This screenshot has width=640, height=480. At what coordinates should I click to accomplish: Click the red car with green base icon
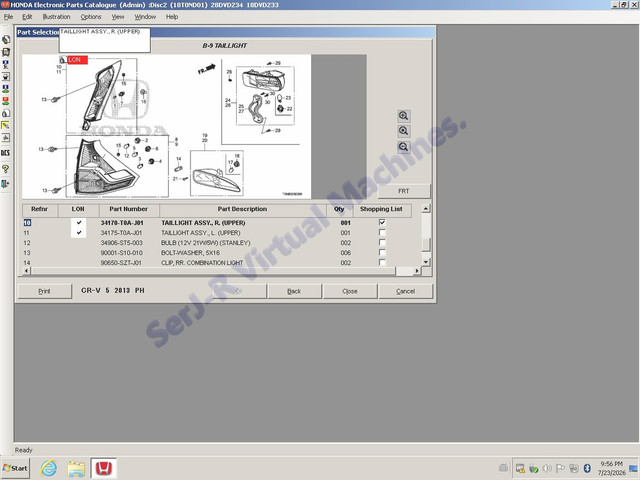[x=5, y=101]
